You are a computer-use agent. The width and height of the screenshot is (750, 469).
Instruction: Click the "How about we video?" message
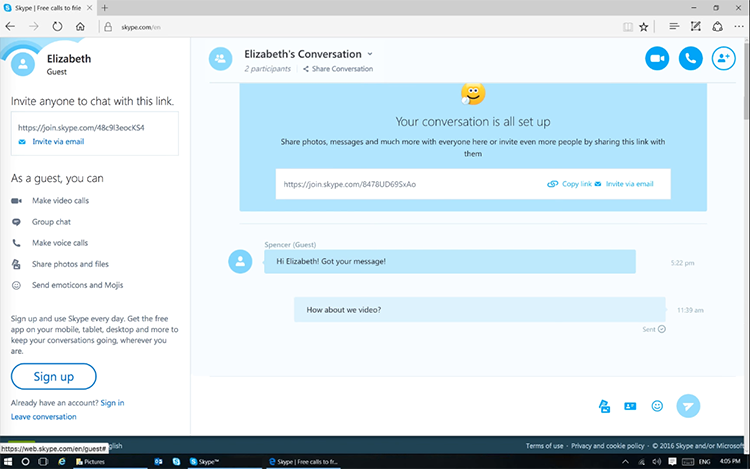coord(480,310)
